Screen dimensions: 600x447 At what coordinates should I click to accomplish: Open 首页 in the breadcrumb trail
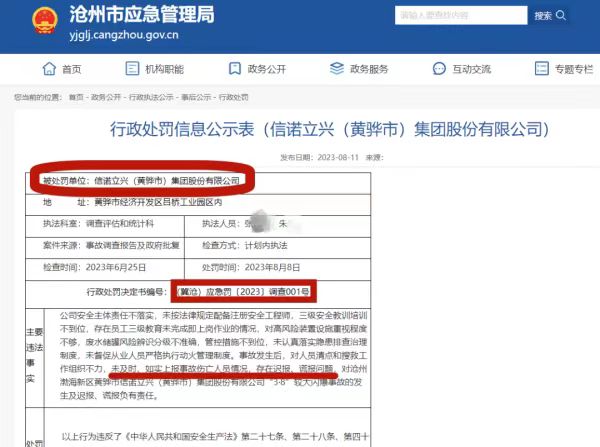tap(74, 98)
